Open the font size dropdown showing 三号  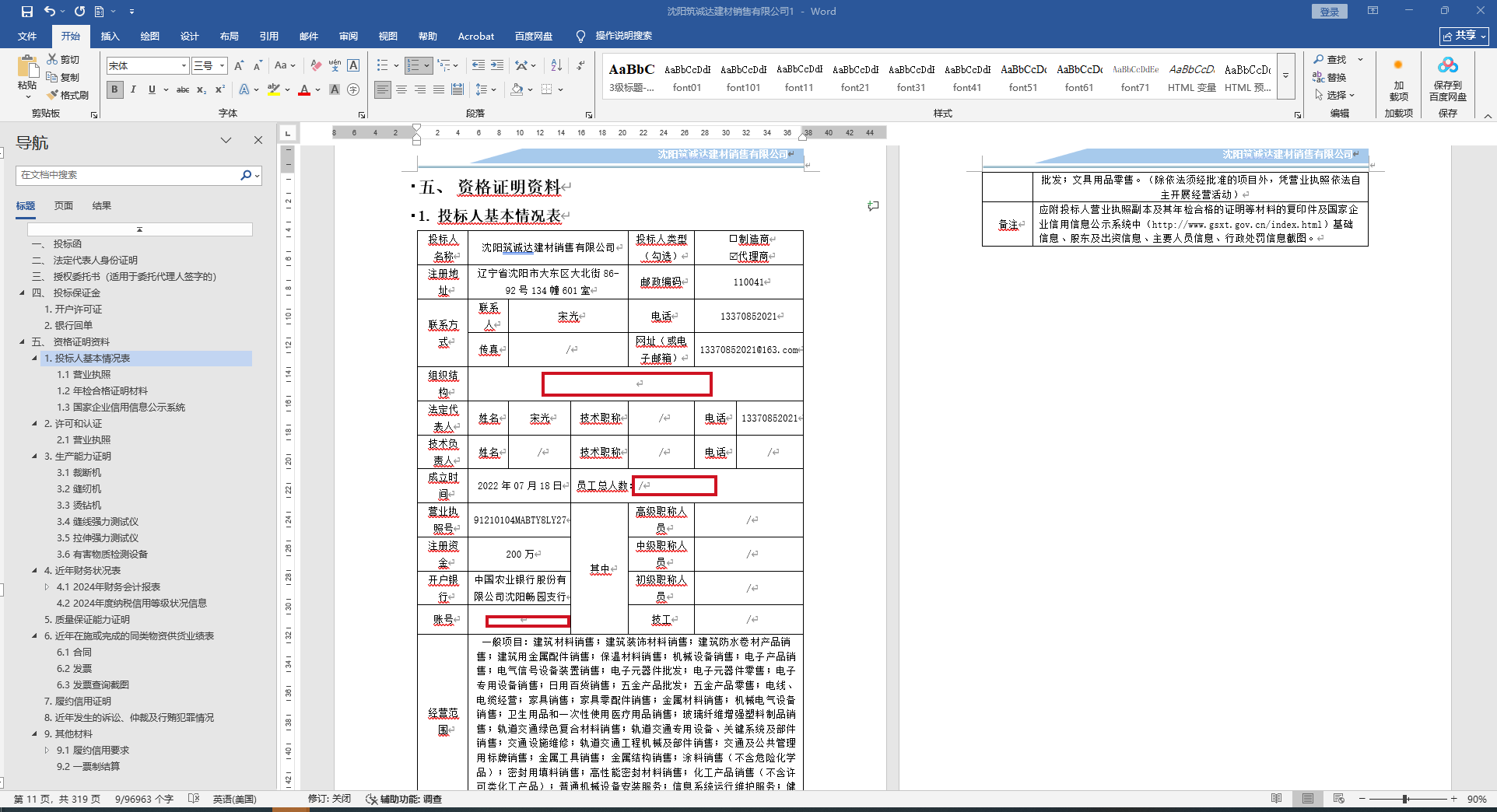click(x=222, y=65)
